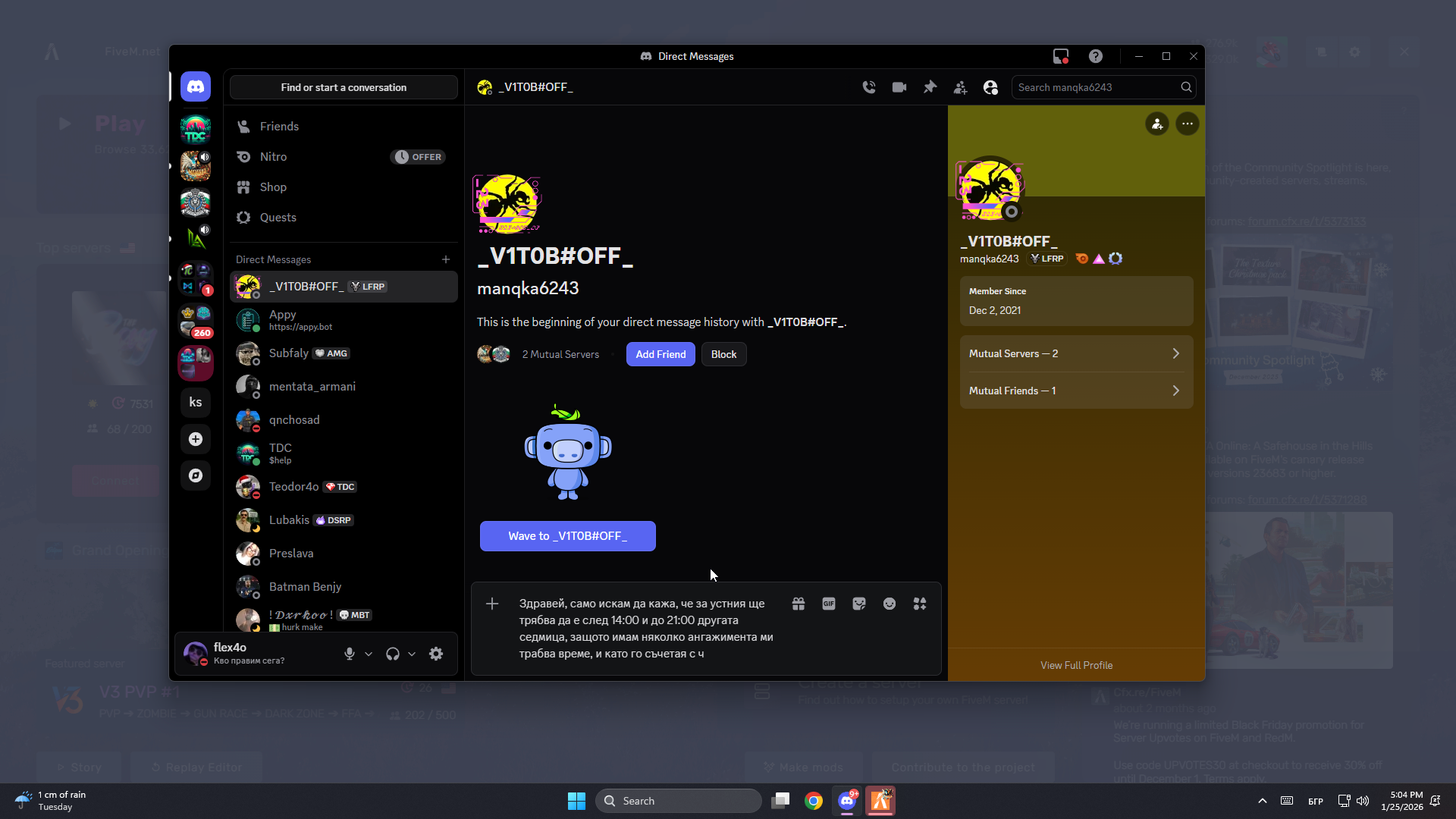The width and height of the screenshot is (1456, 819).
Task: Click the taskbar Search box
Action: [679, 801]
